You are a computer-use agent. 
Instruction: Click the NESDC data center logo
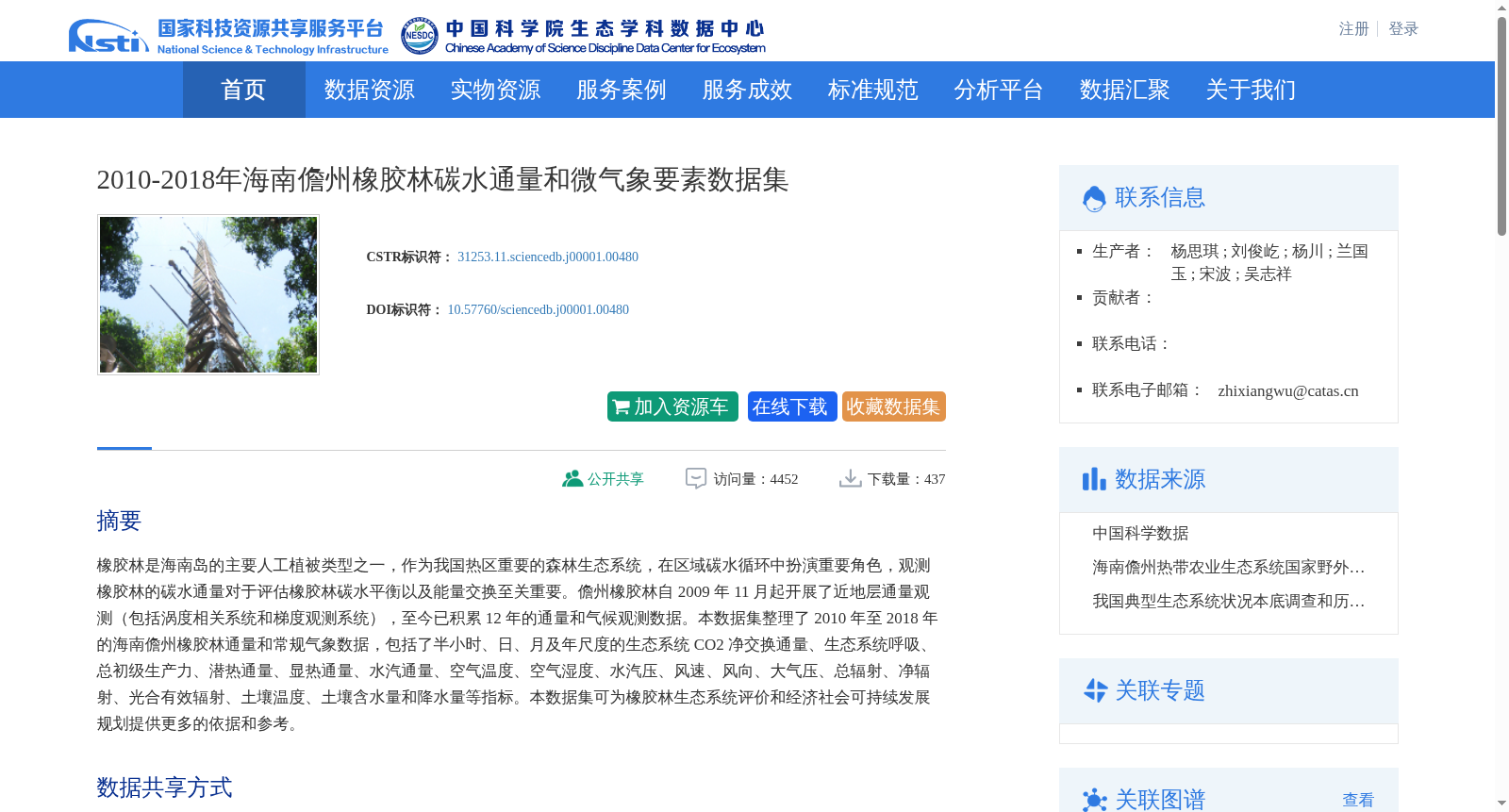click(583, 36)
